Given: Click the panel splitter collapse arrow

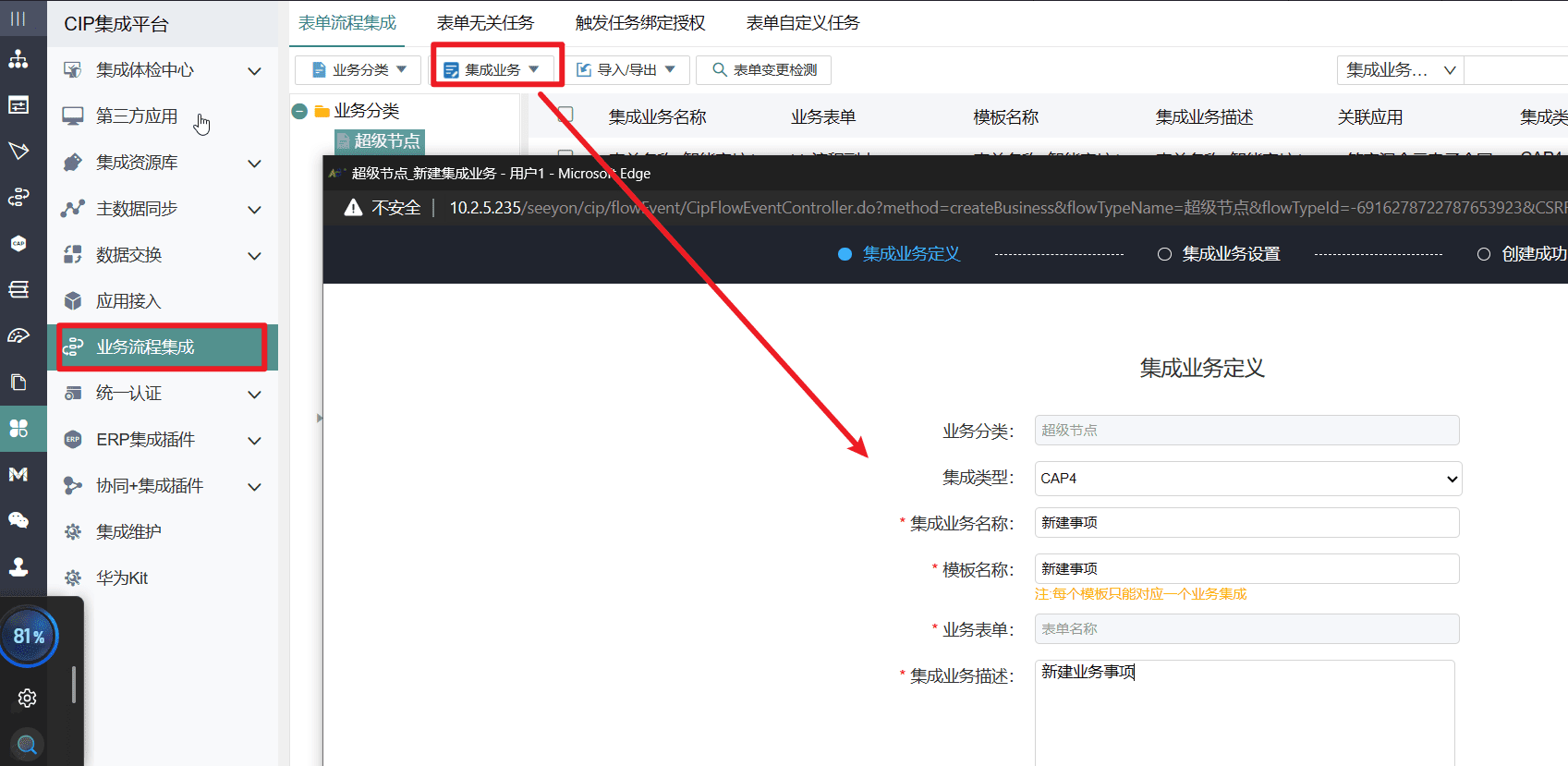Looking at the screenshot, I should [320, 418].
